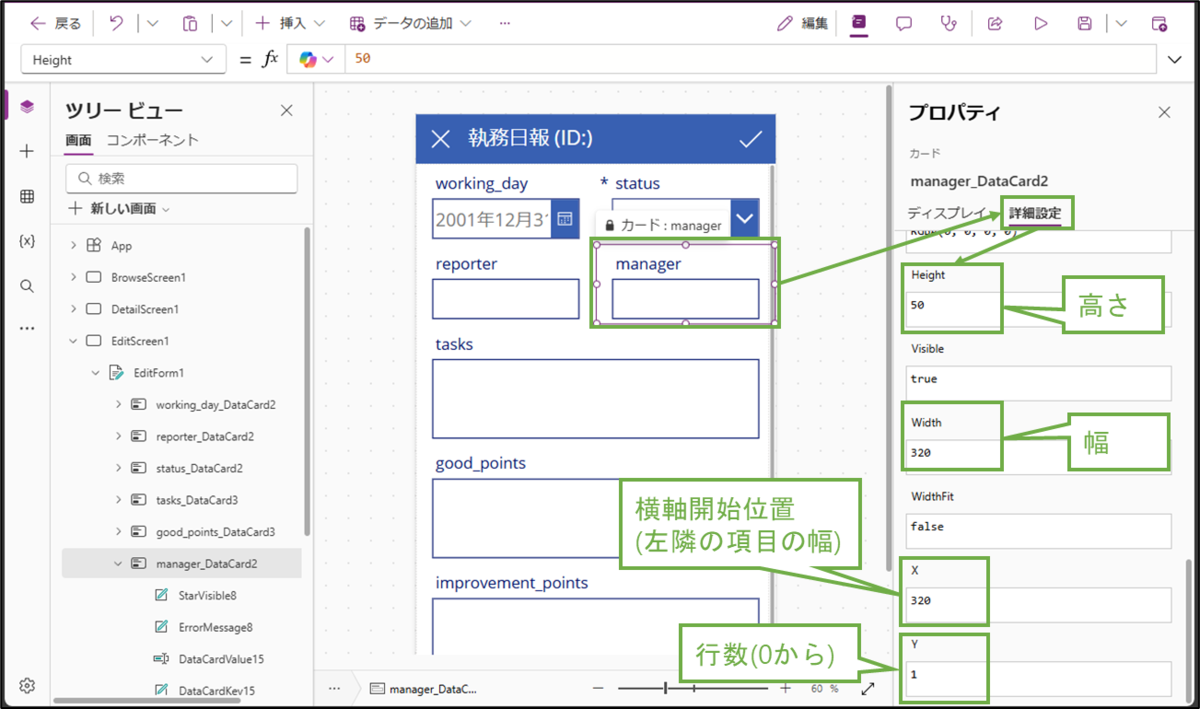Image resolution: width=1200 pixels, height=709 pixels.
Task: Collapse the EditScreen1 tree node
Action: [73, 341]
